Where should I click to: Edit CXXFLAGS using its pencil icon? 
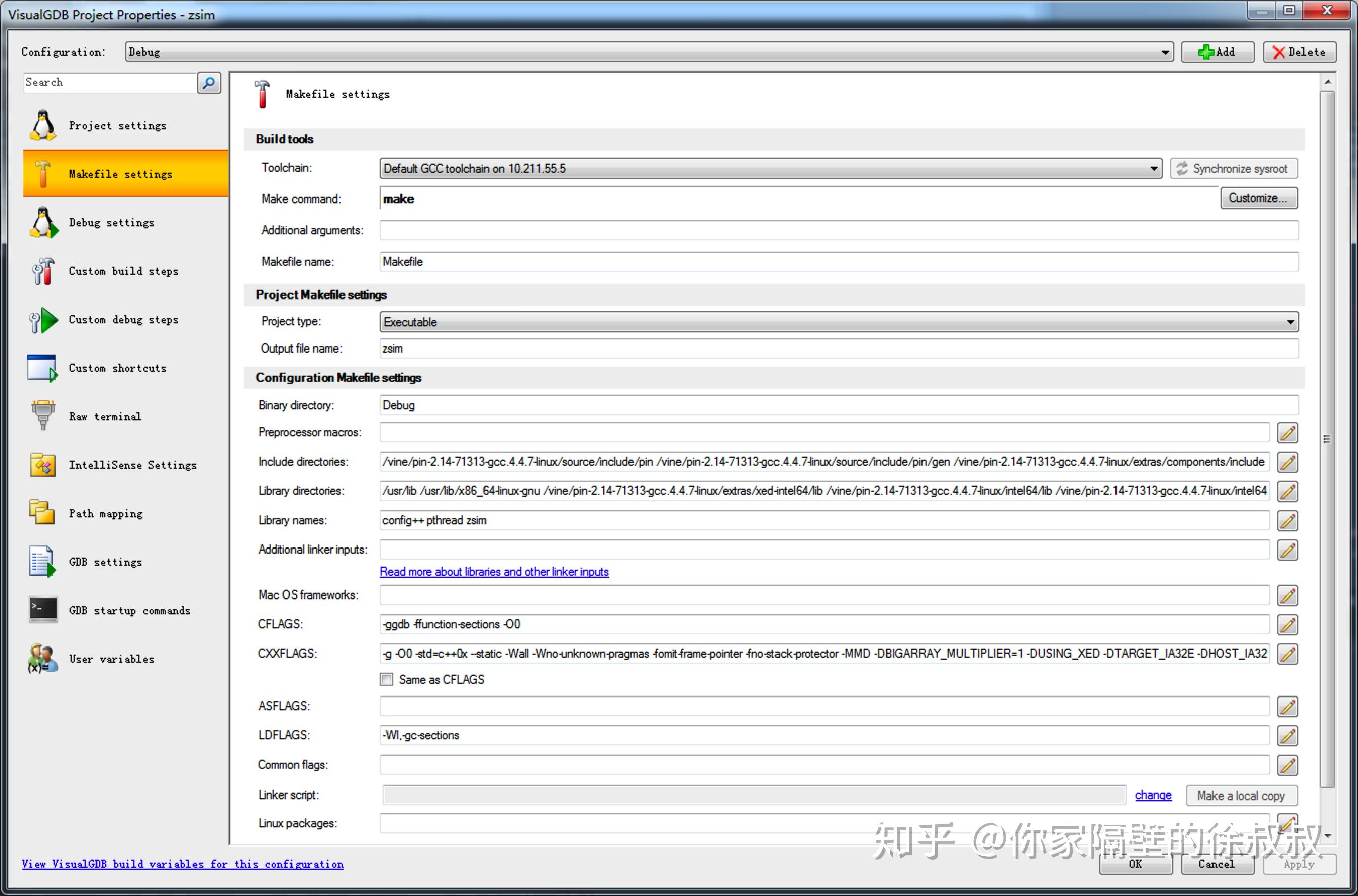(1287, 654)
